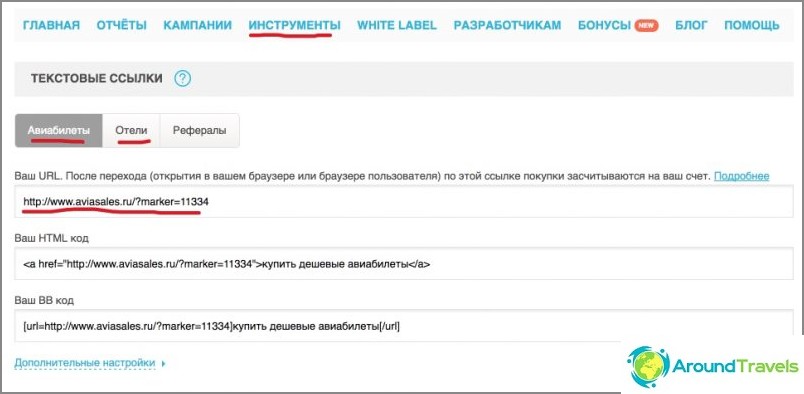Click the Ваш HTML код field
The height and width of the screenshot is (394, 804).
[x=404, y=264]
